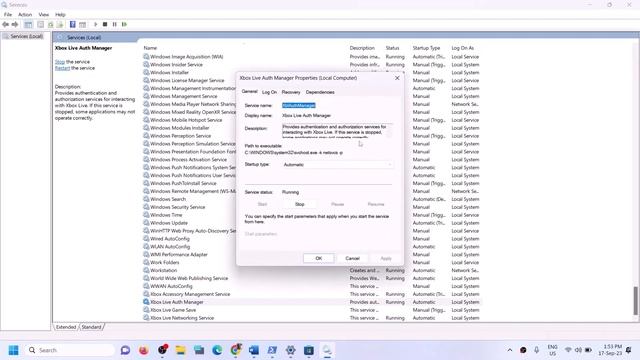Open Microsoft Edge from the taskbar
640x360 pixels.
(x=217, y=350)
